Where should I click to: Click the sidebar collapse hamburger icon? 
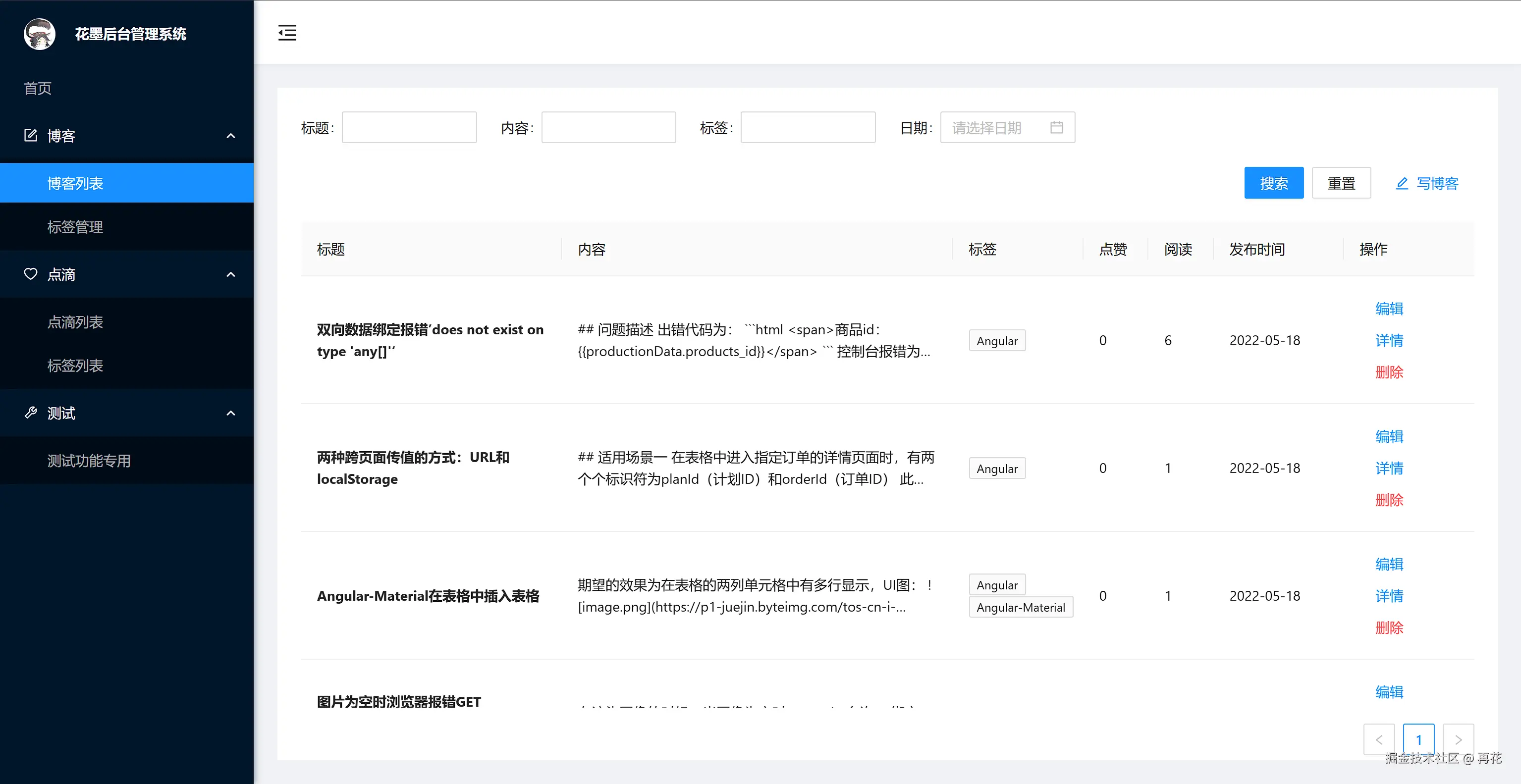(287, 33)
